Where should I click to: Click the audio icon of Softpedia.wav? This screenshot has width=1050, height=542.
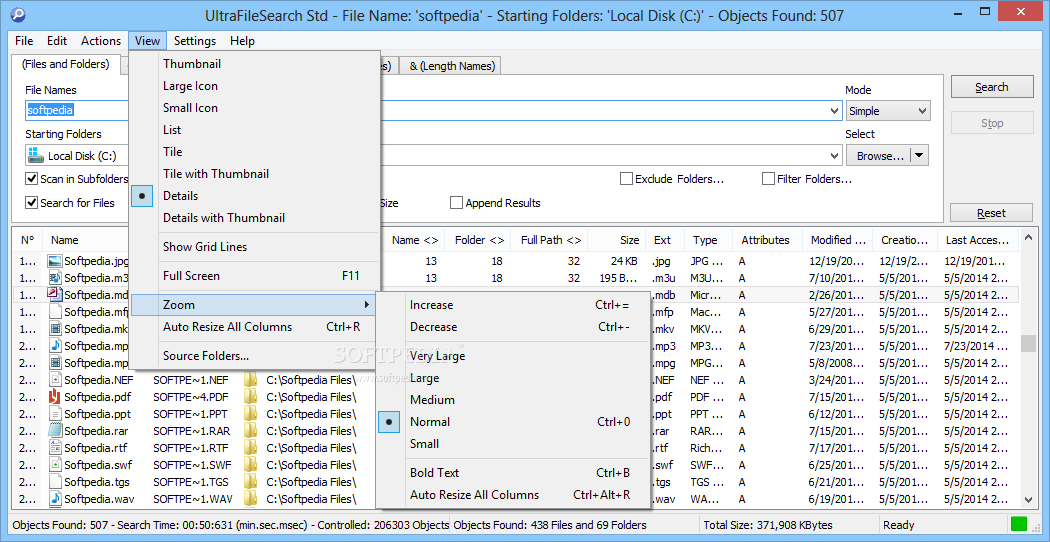[55, 498]
